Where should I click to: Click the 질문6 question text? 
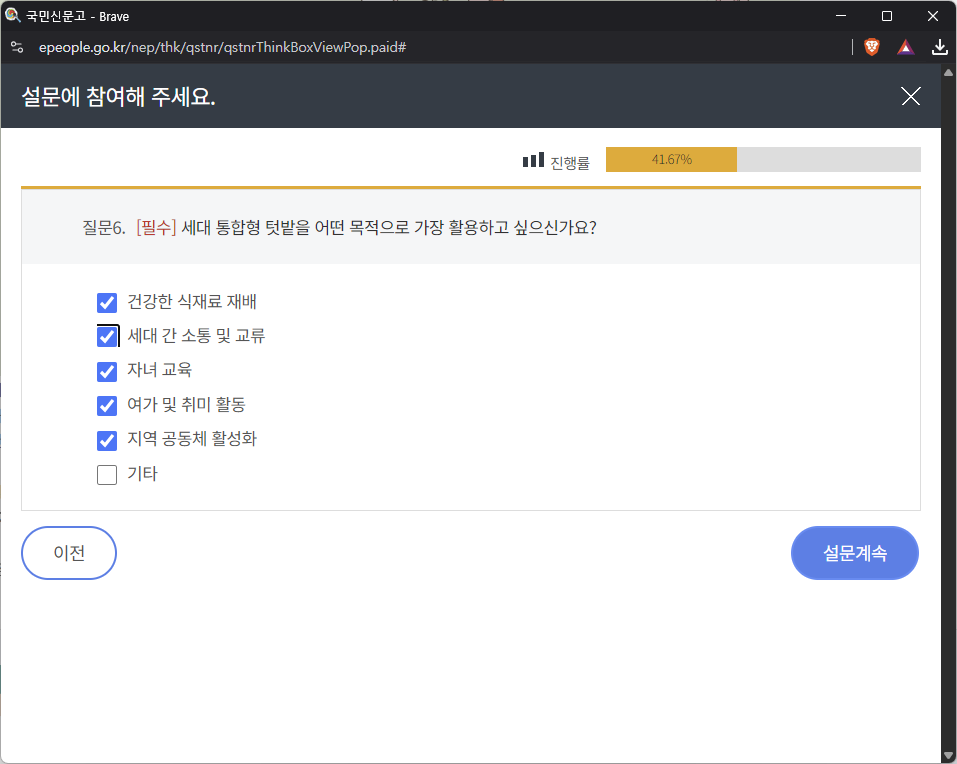click(x=339, y=228)
